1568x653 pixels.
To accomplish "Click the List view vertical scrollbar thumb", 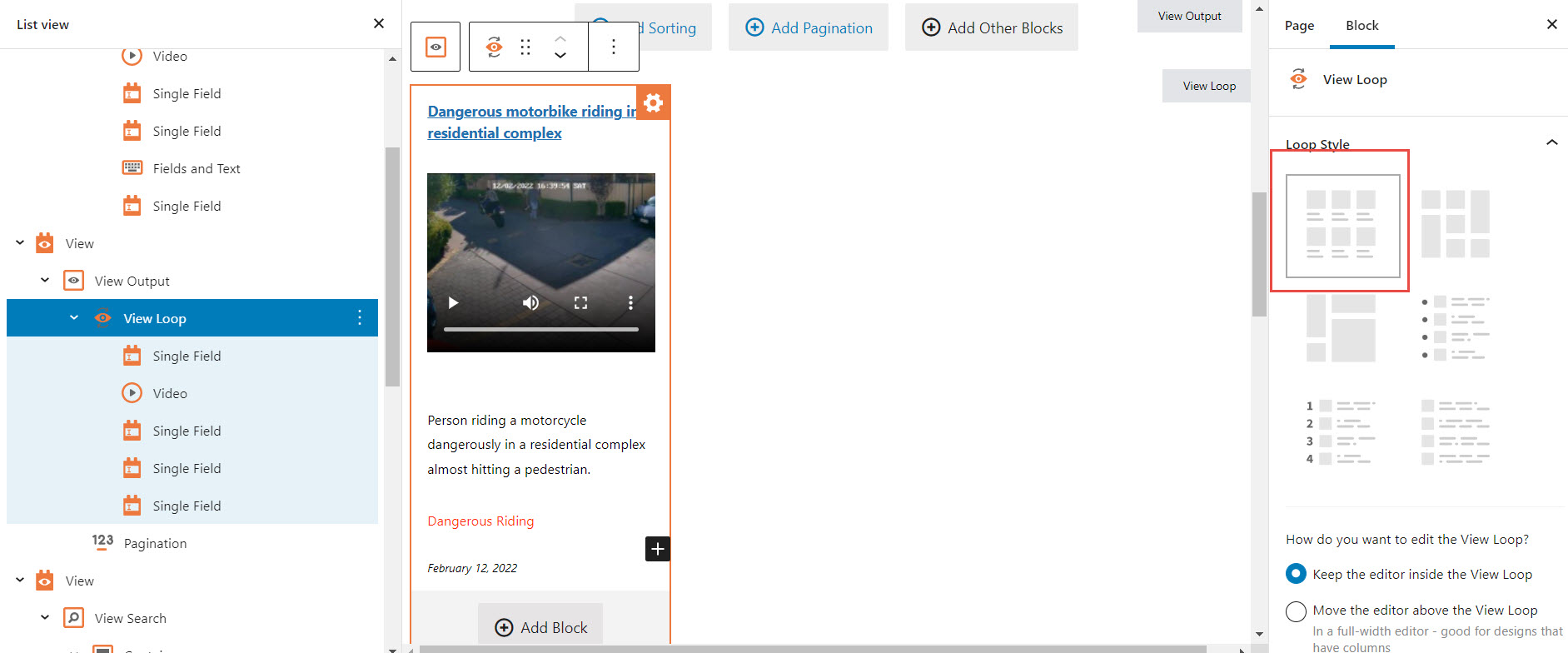I will tap(392, 267).
